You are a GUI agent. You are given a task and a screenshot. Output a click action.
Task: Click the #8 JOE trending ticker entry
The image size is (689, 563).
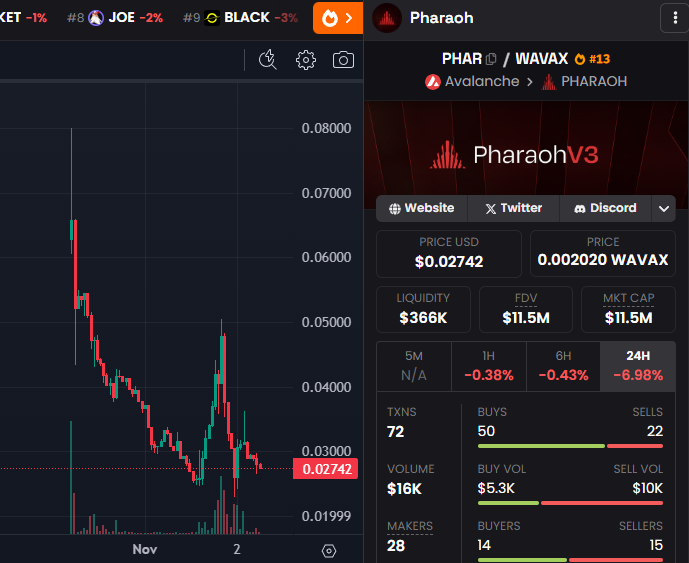[115, 18]
